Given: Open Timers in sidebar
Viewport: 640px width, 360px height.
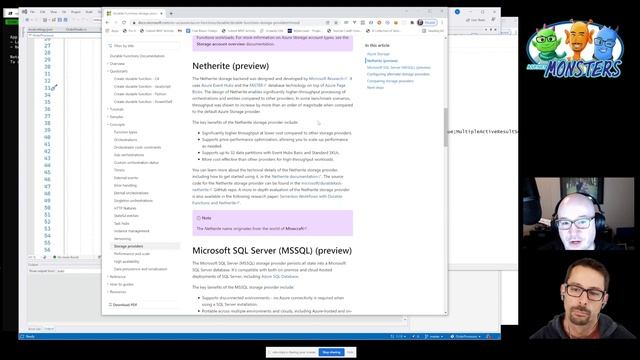Looking at the screenshot, I should point(119,170).
